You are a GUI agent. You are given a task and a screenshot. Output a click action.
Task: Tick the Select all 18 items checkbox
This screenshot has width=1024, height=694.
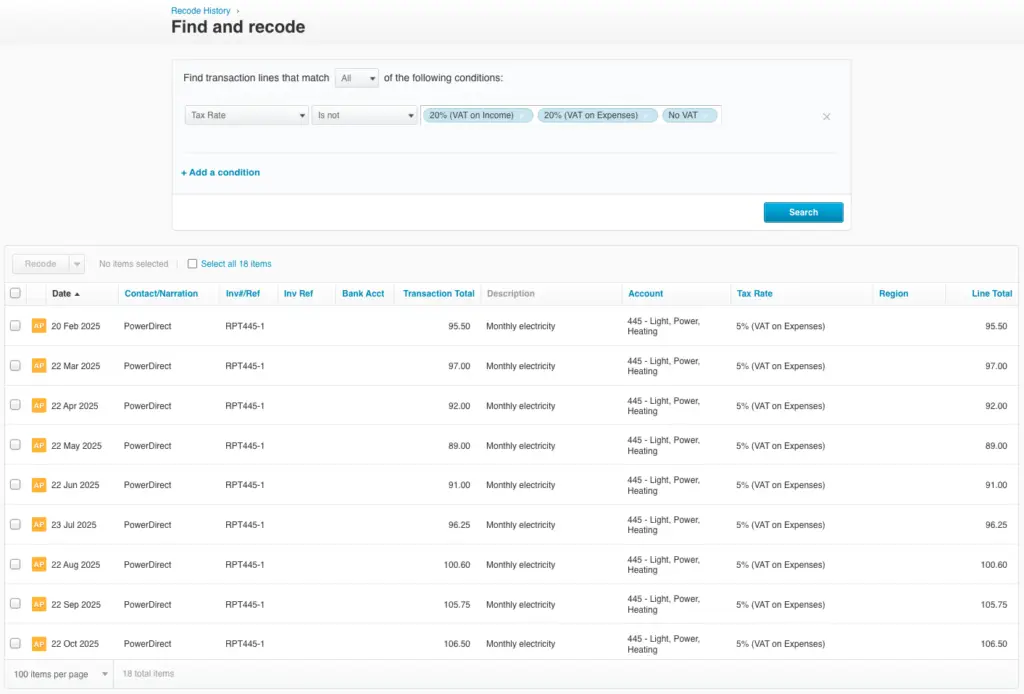click(x=193, y=264)
